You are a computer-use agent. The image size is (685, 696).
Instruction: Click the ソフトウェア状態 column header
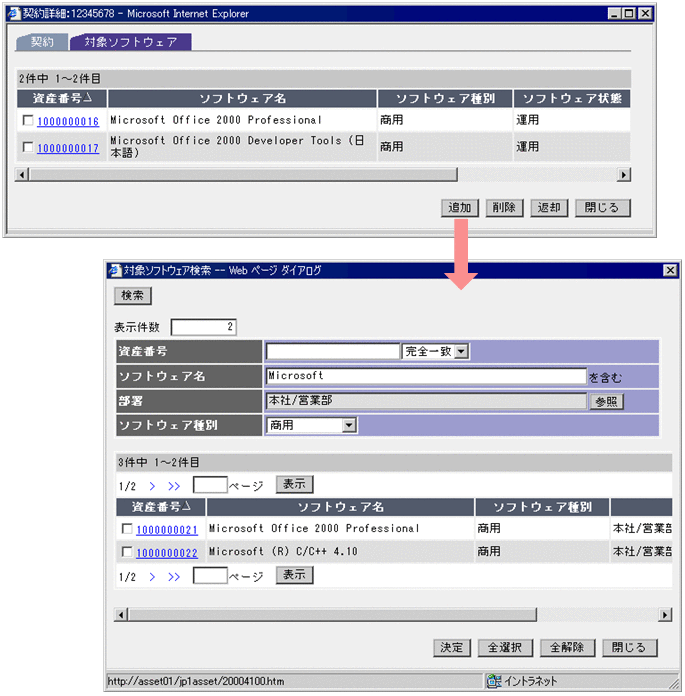[572, 98]
